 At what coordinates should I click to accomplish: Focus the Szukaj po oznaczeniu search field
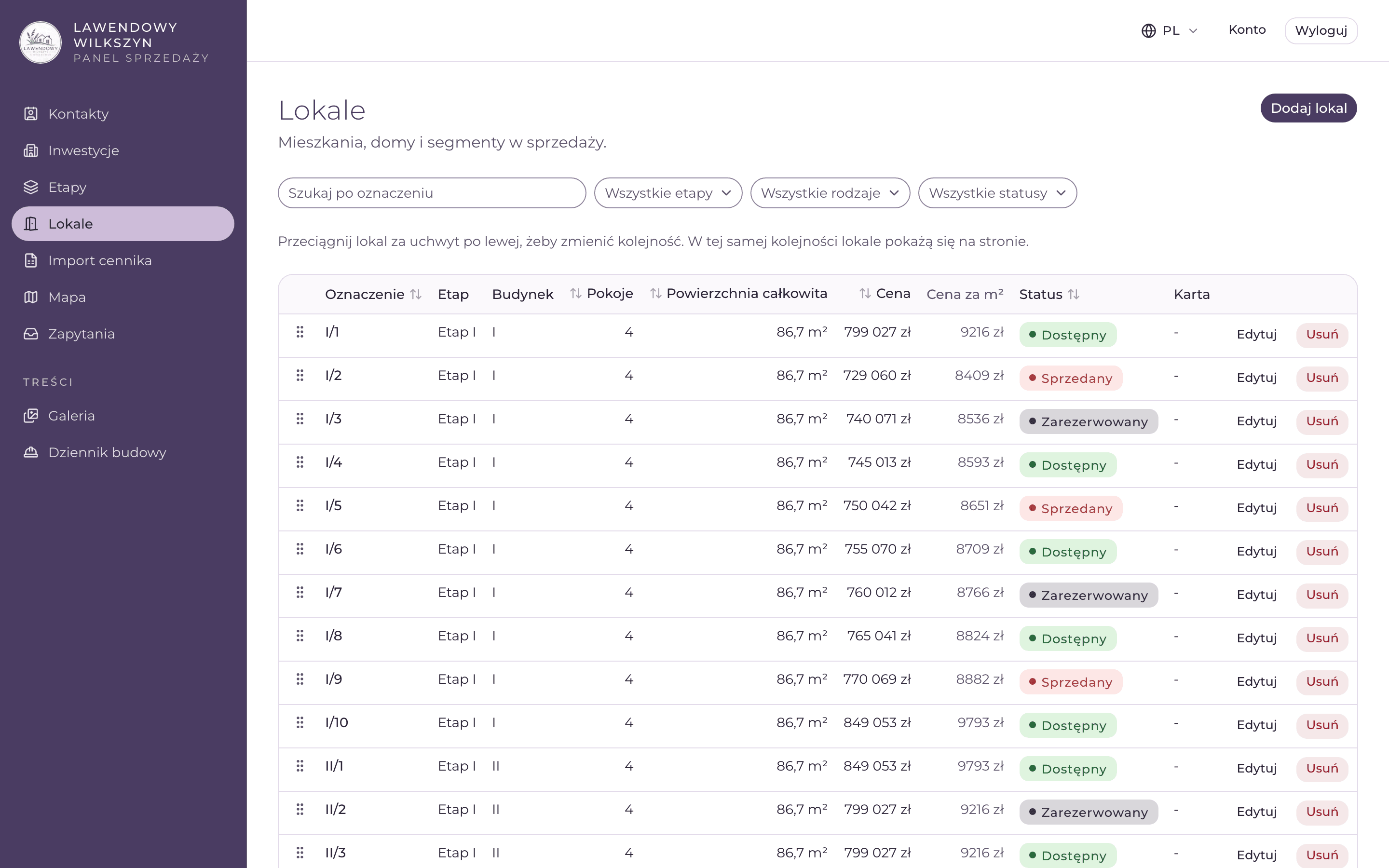(432, 193)
